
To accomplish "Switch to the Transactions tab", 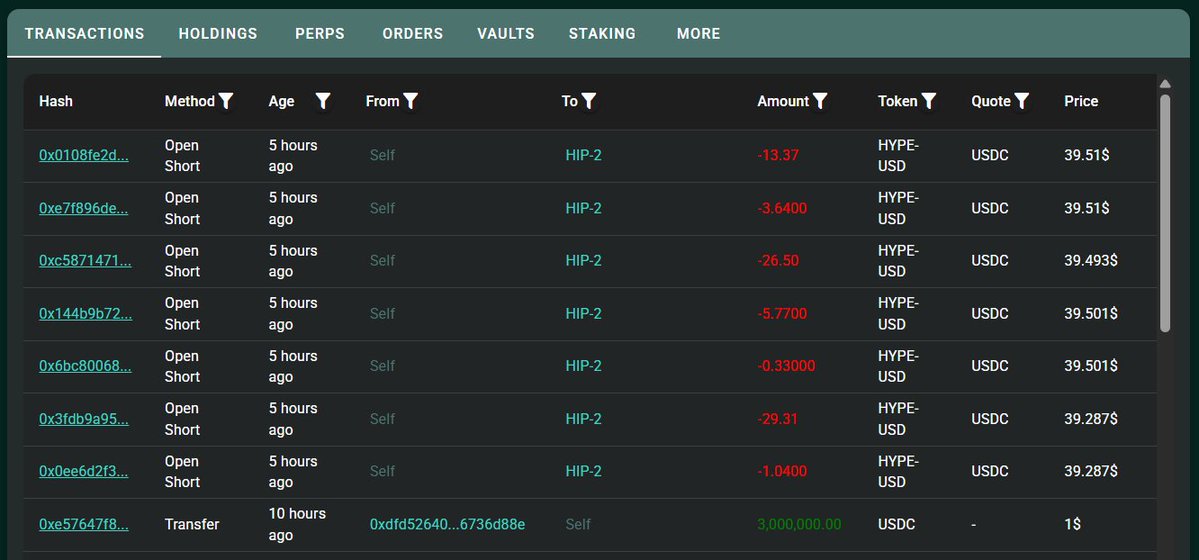I will pyautogui.click(x=84, y=34).
